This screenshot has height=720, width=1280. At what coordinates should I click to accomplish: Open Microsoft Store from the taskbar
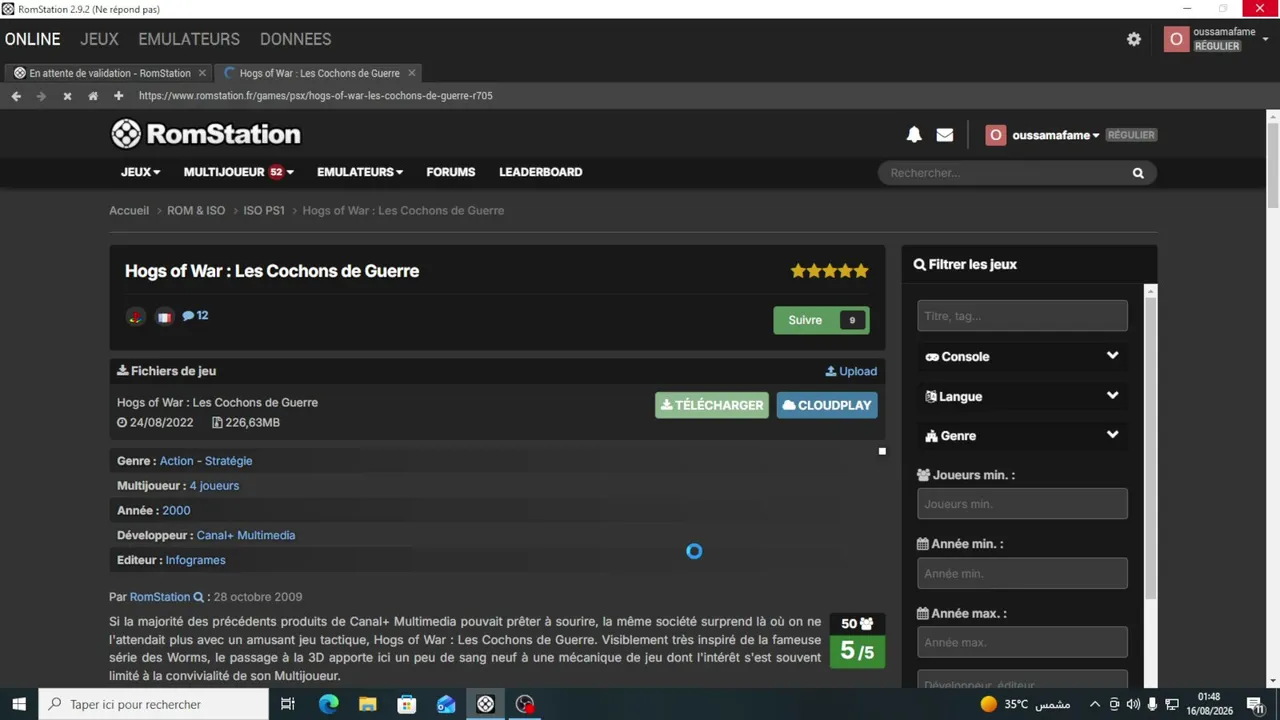[406, 704]
